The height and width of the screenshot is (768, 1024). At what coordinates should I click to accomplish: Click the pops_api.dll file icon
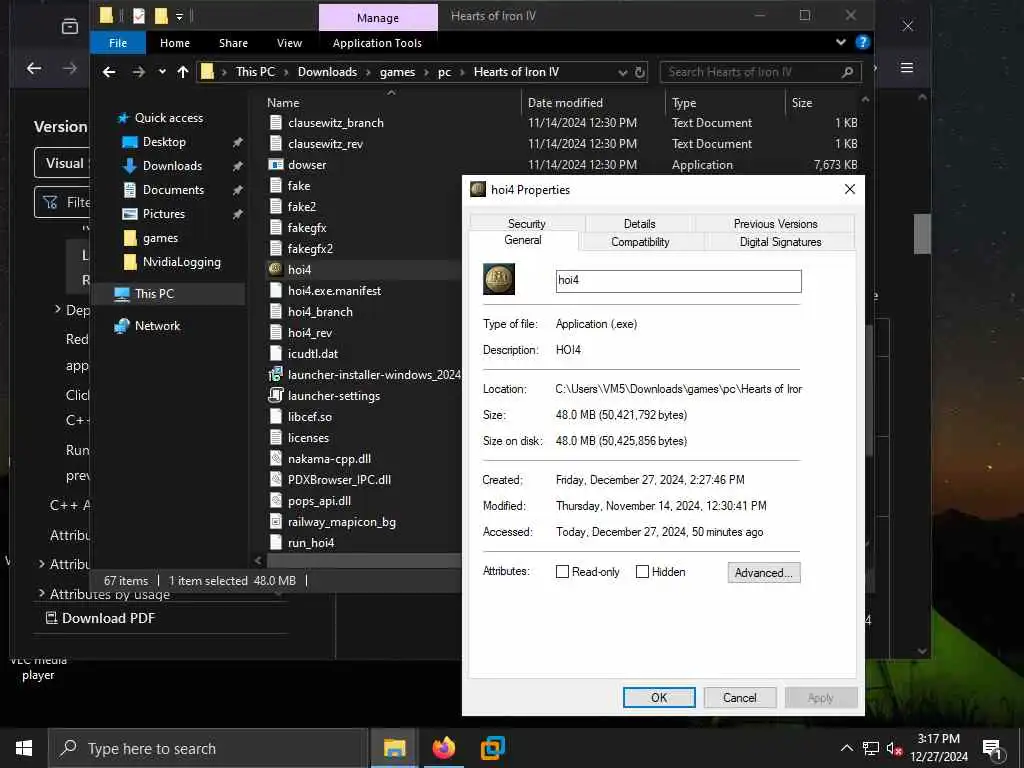(x=276, y=500)
